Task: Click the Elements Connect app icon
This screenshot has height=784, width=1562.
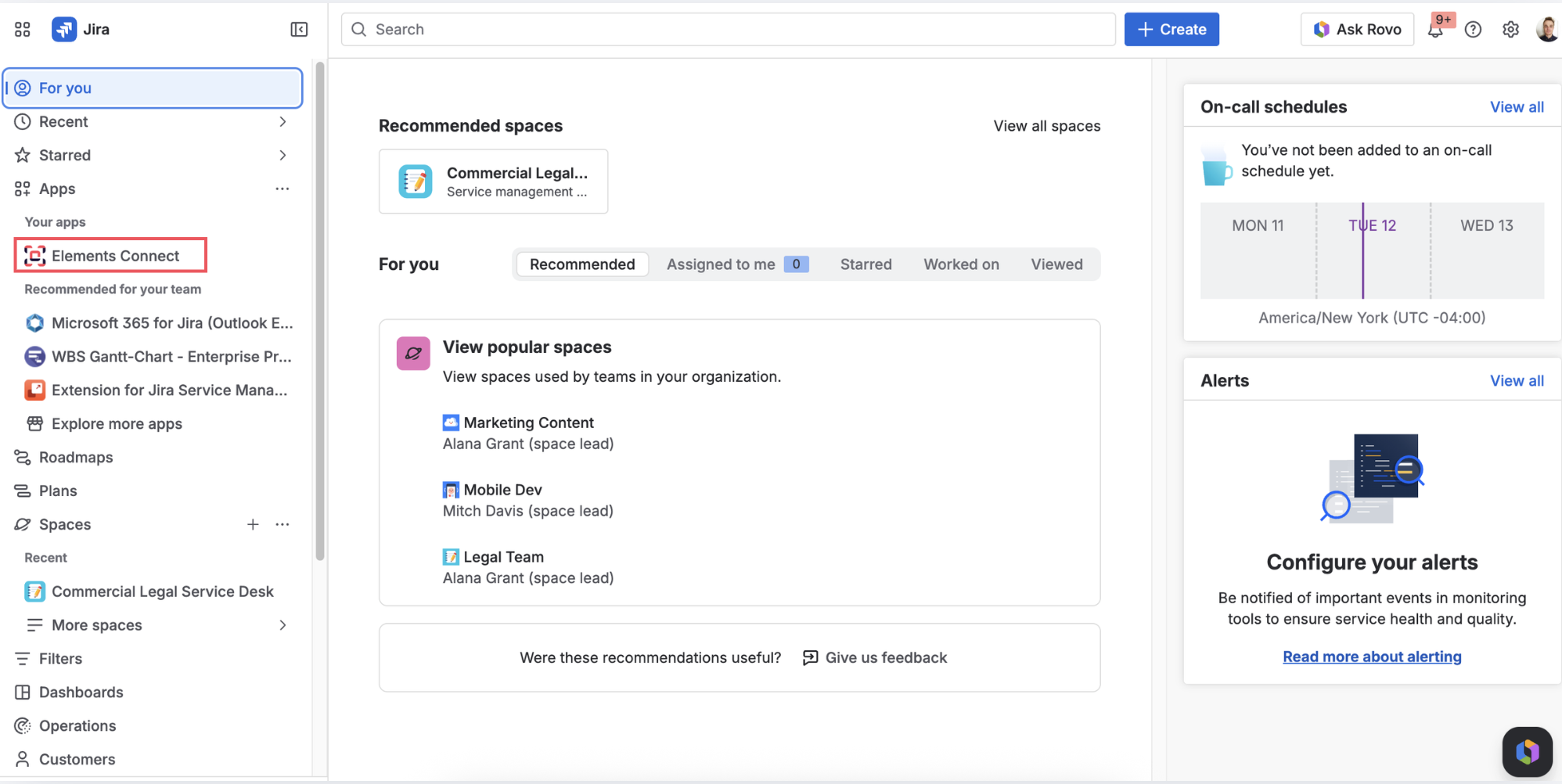Action: [35, 256]
